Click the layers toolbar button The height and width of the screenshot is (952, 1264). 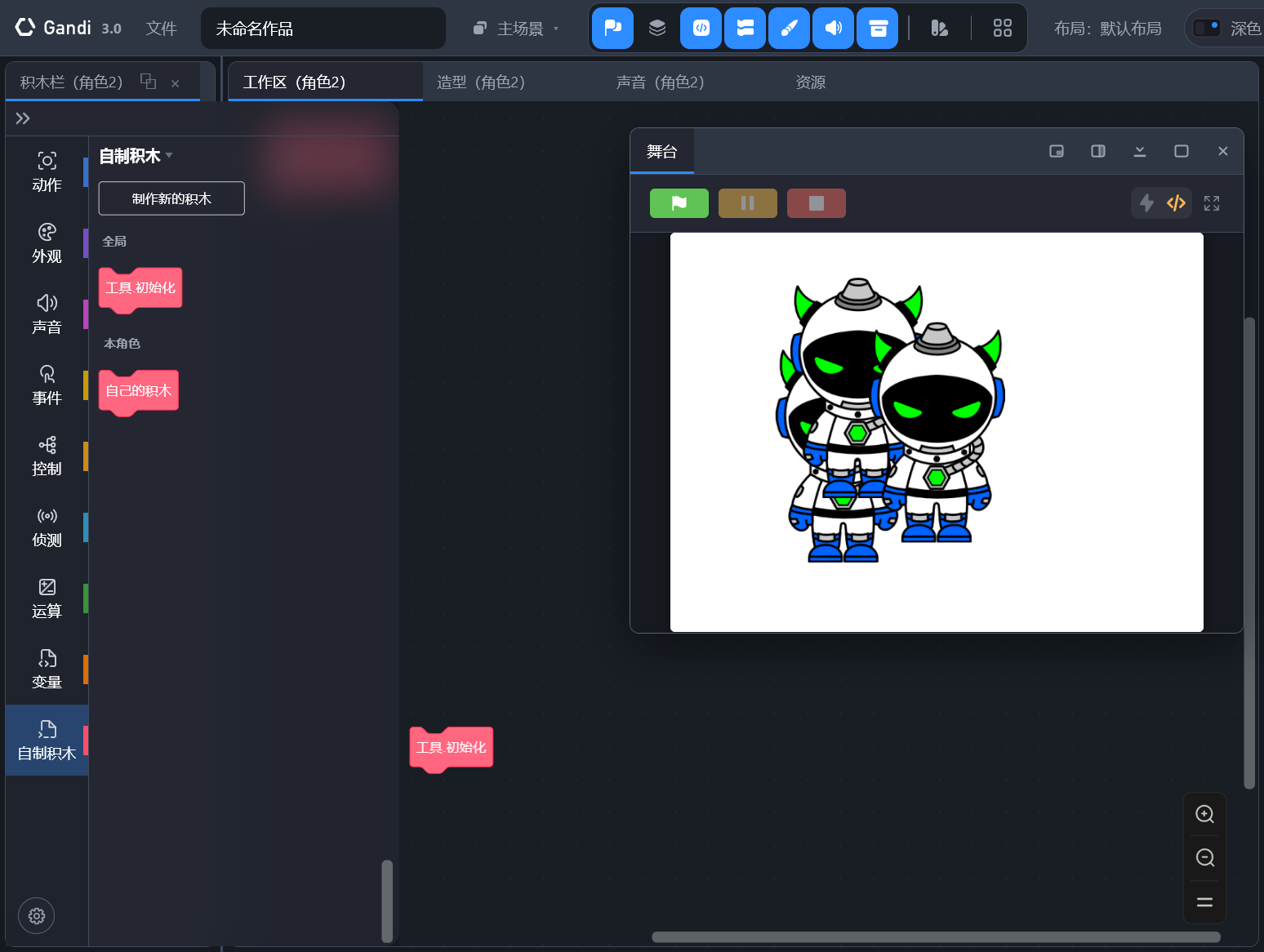(657, 29)
